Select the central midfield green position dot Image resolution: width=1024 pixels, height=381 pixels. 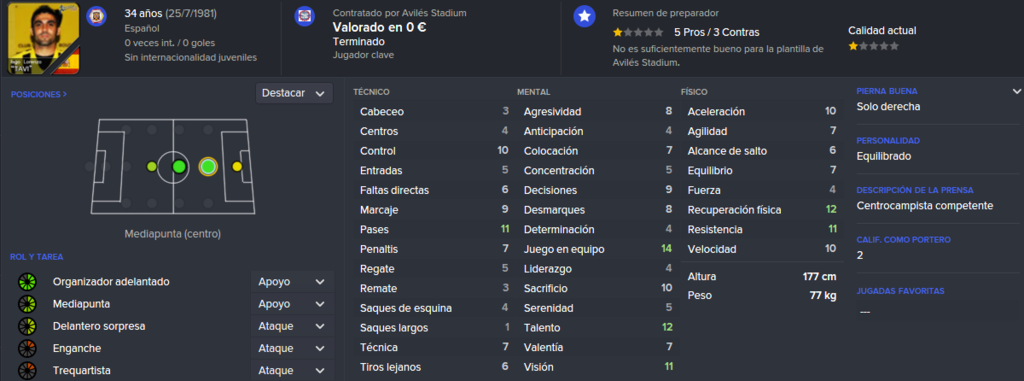click(x=179, y=167)
